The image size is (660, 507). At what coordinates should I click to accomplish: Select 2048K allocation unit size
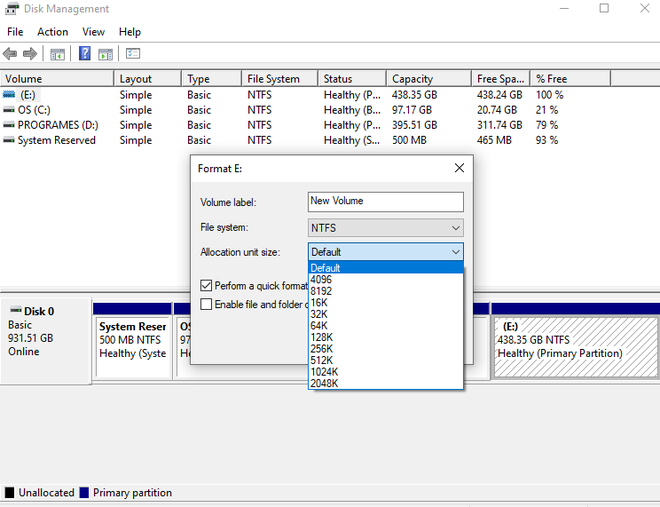coord(386,383)
